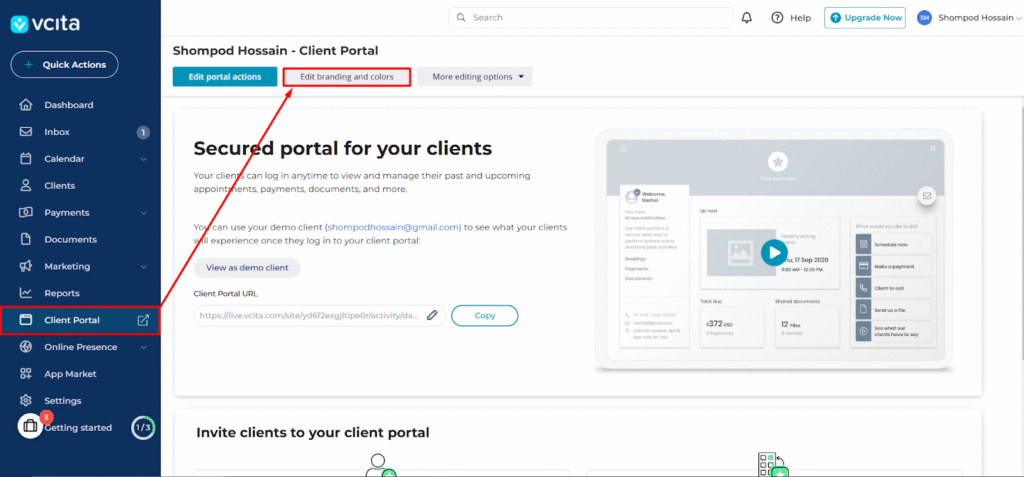Click the Calendar icon in sidebar
1024x477 pixels.
pyautogui.click(x=25, y=159)
